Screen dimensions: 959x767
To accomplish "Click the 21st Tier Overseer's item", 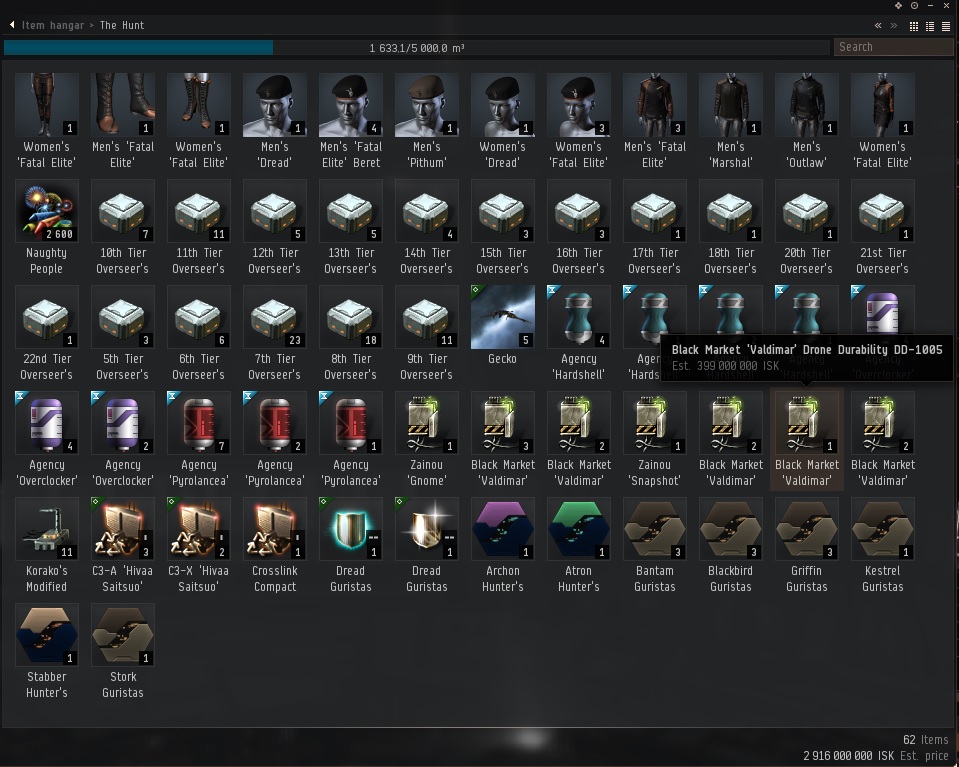I will [883, 228].
